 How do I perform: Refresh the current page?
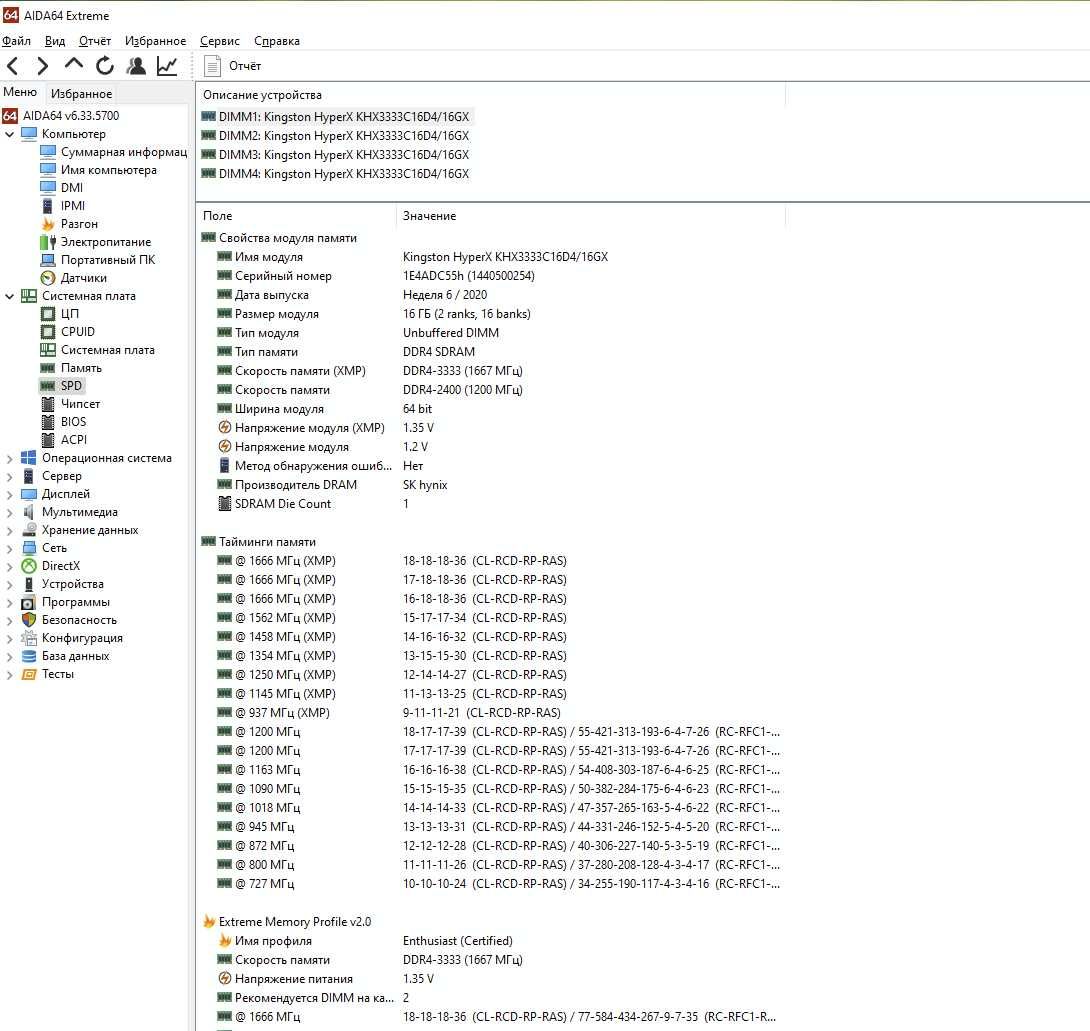(x=105, y=66)
